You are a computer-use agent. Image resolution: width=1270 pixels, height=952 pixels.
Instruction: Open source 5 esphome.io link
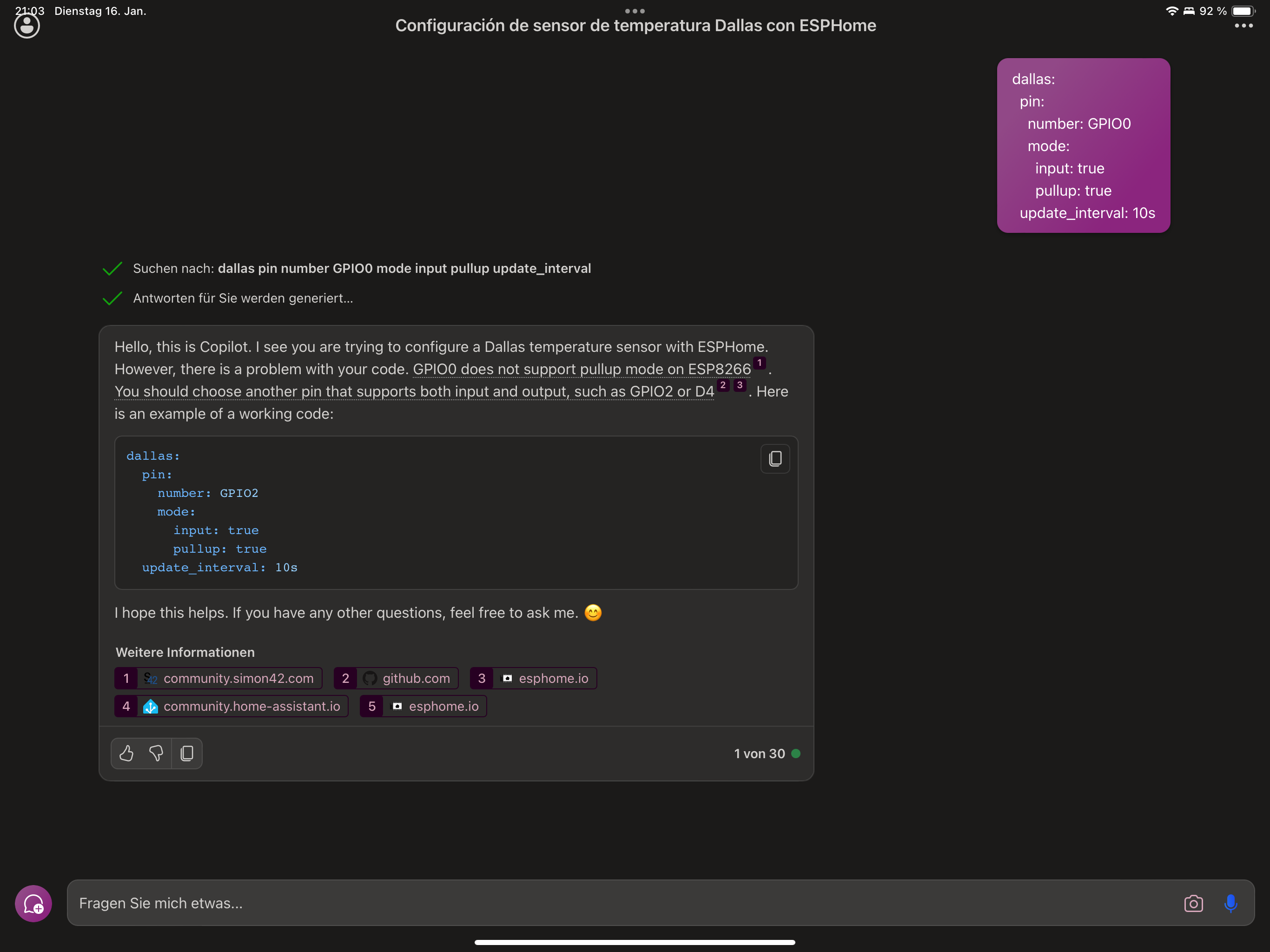[423, 706]
